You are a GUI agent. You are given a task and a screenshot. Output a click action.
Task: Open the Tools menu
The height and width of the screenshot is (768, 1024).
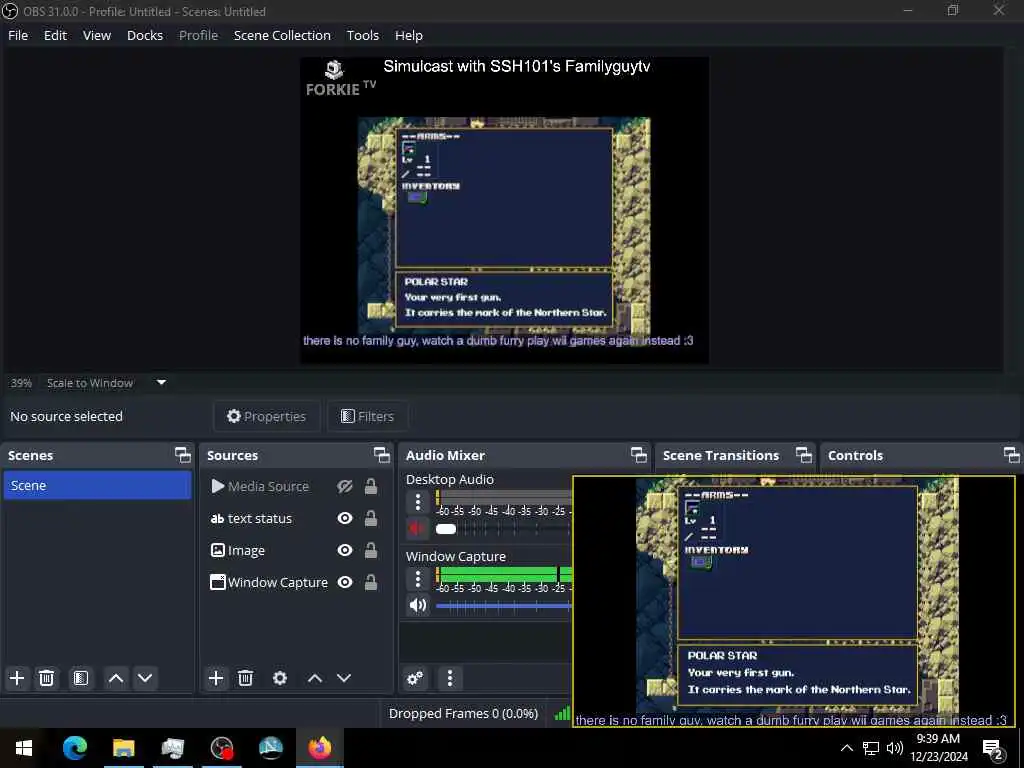362,35
